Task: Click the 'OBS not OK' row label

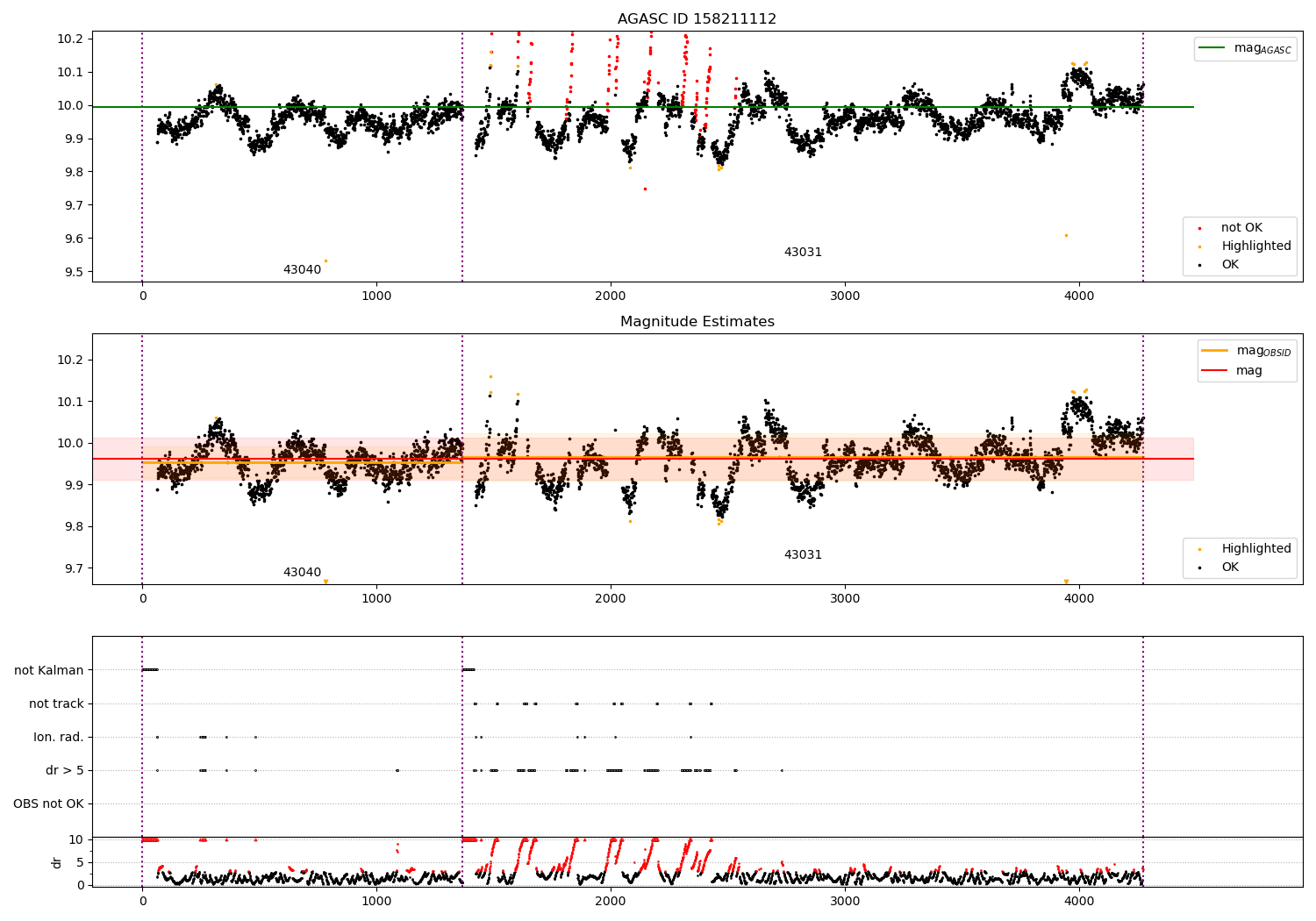Action: (x=48, y=803)
